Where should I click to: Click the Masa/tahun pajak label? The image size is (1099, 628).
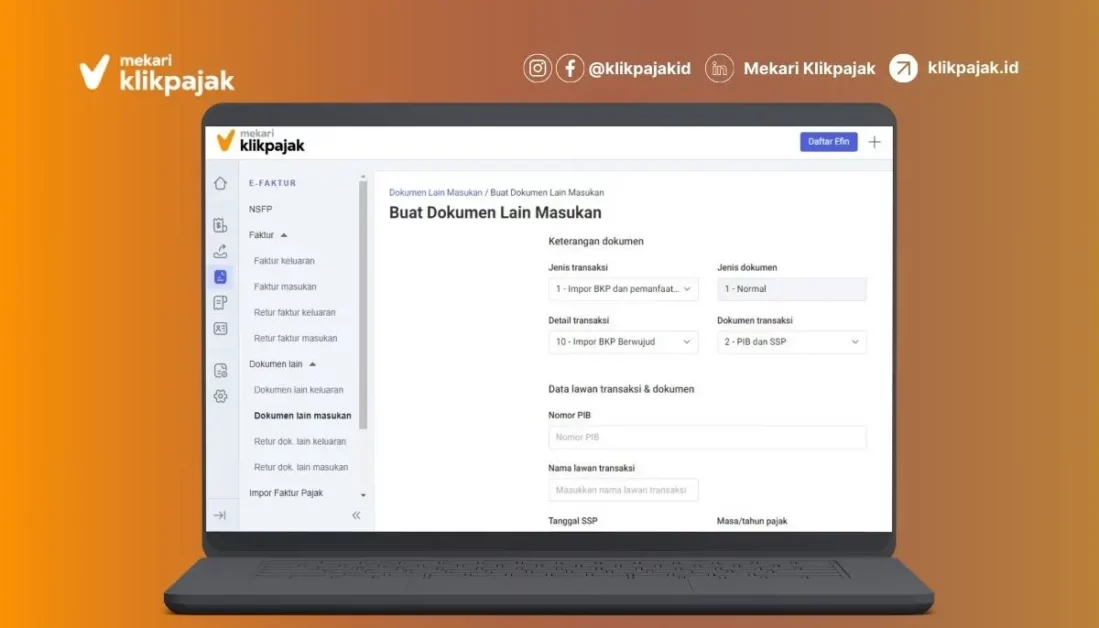point(752,521)
